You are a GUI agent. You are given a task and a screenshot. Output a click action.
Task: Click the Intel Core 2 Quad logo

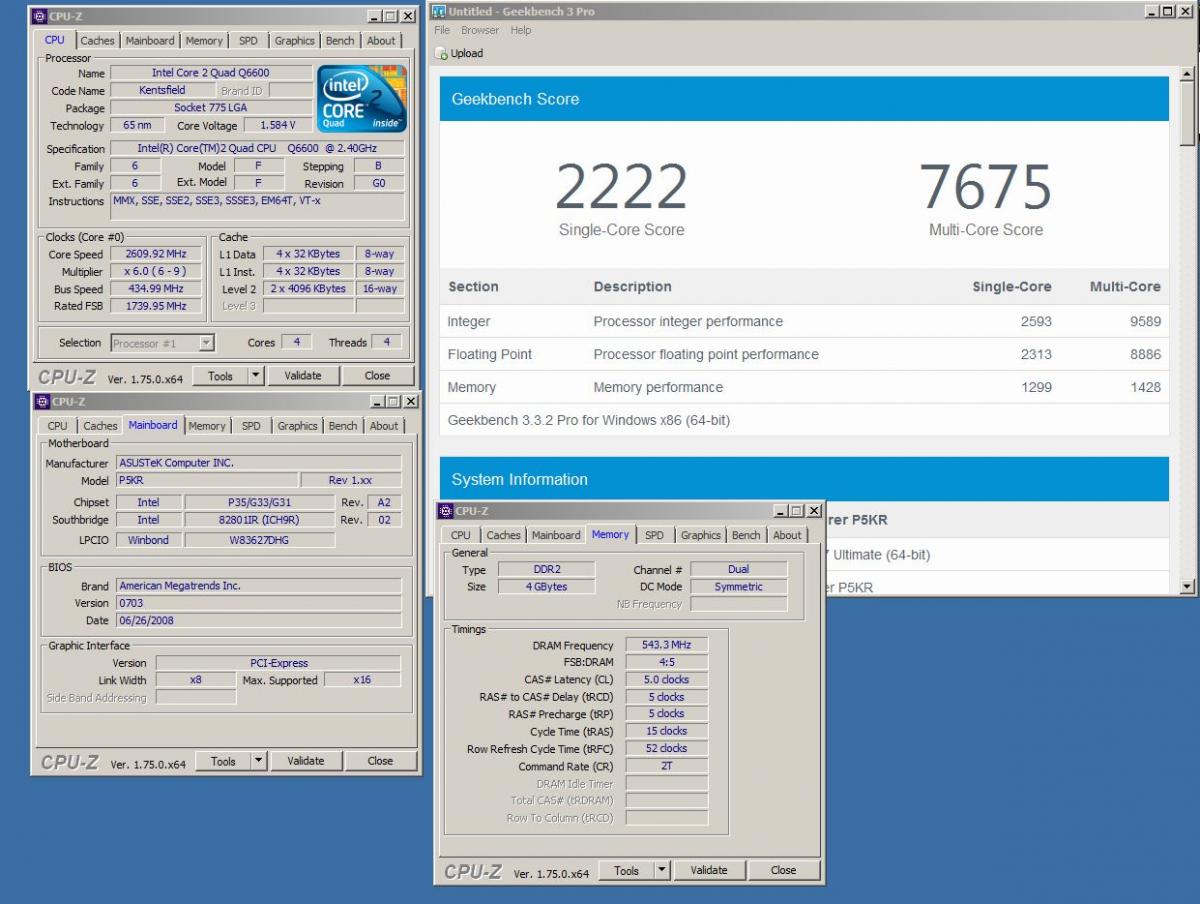(362, 98)
